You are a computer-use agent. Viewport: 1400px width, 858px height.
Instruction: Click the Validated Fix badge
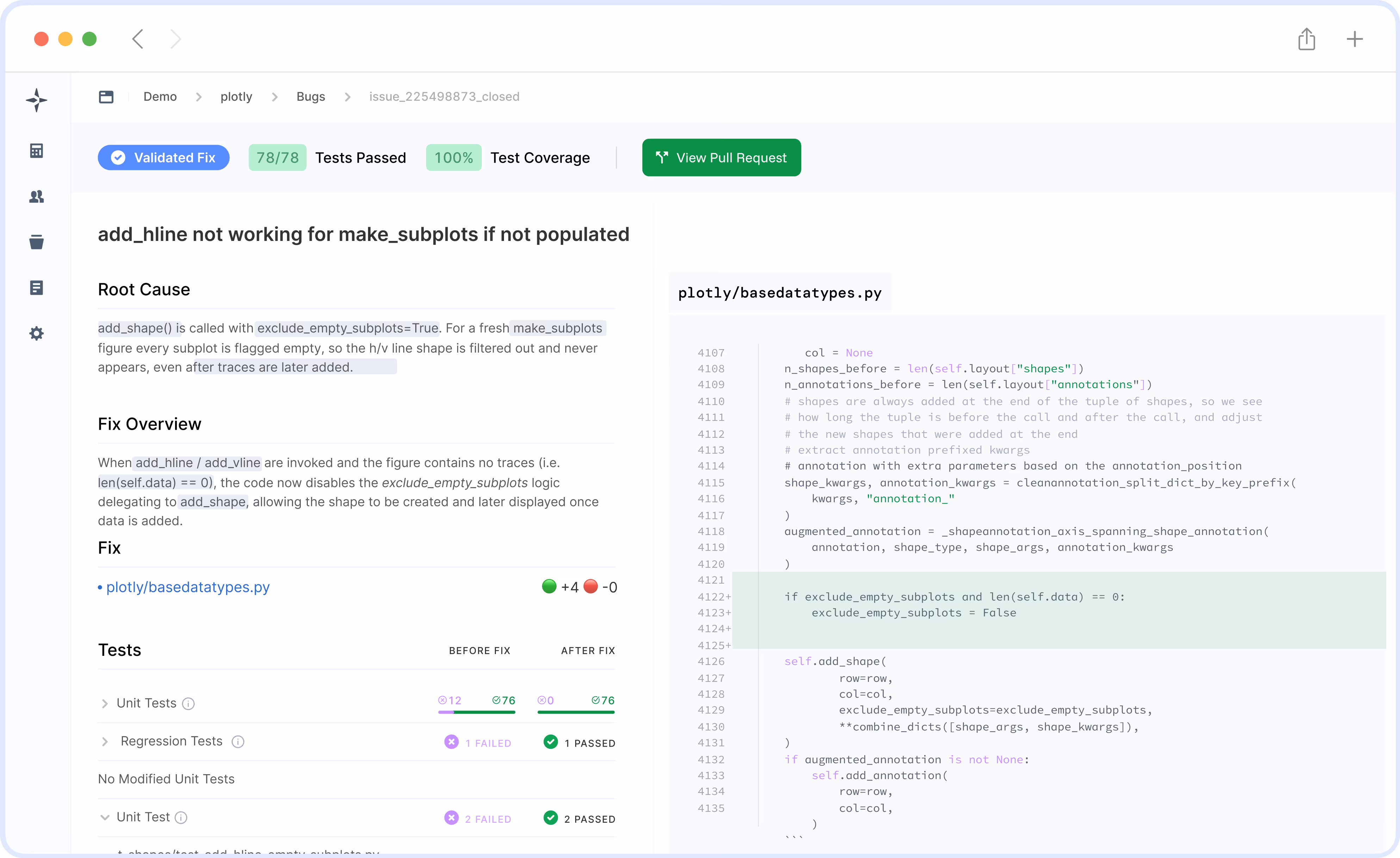(x=164, y=157)
